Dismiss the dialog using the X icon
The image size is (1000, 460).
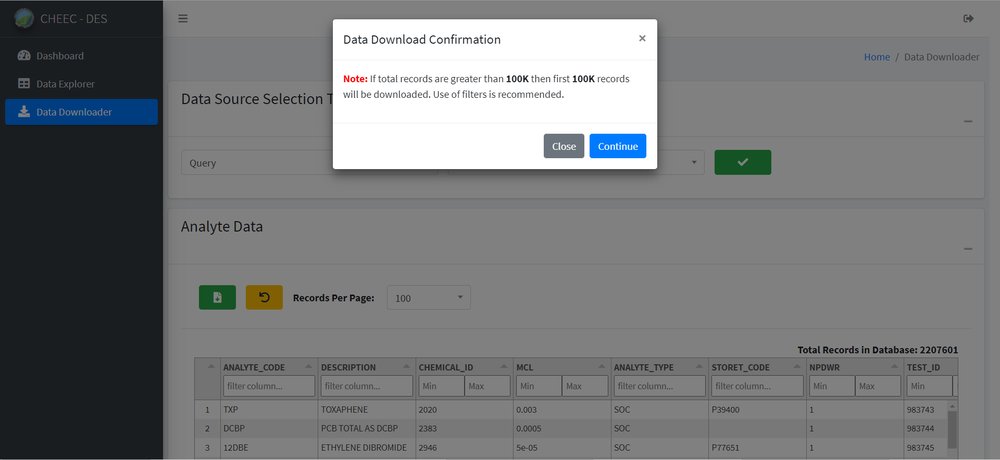pos(642,38)
